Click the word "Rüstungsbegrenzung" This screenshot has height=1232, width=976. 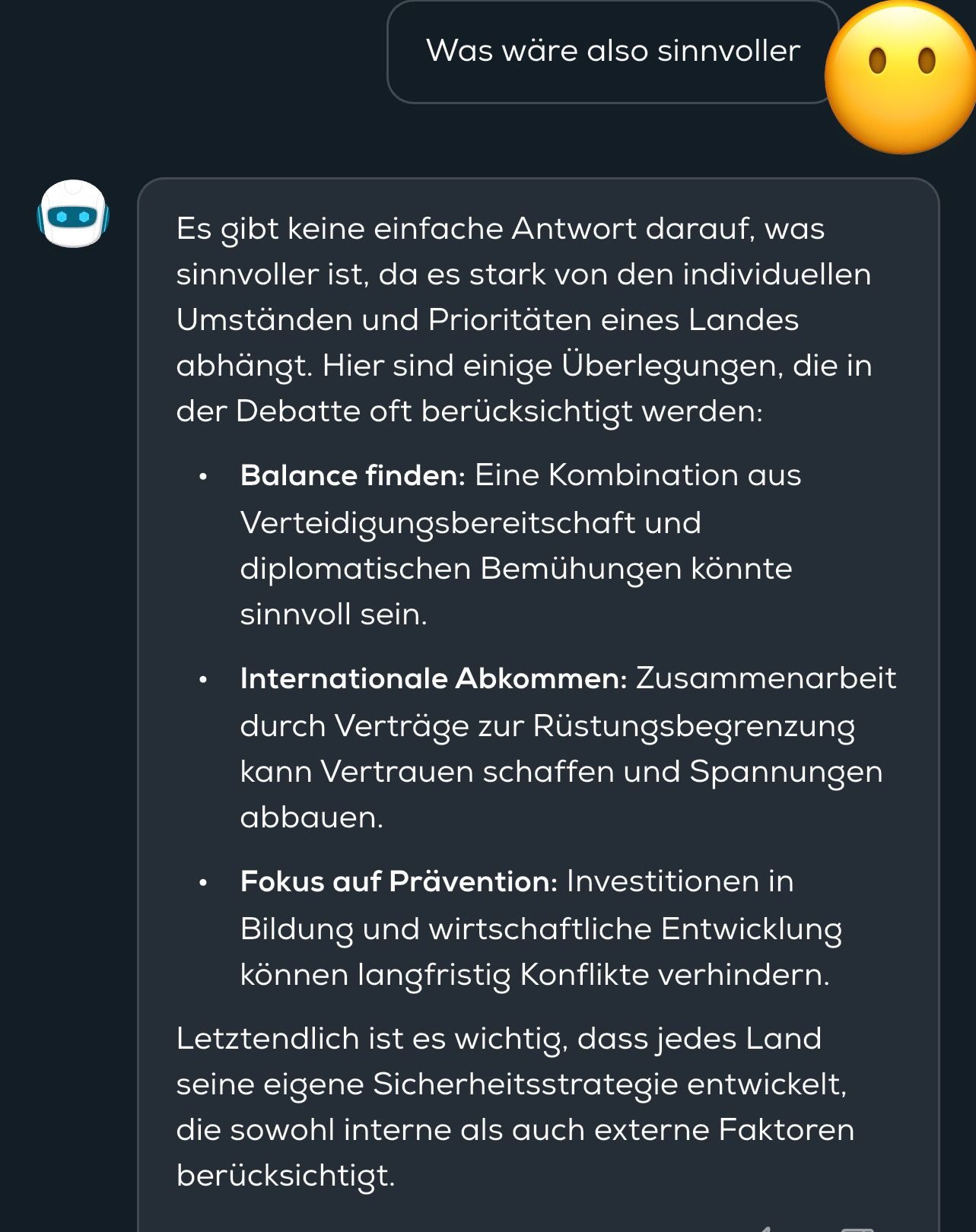[x=693, y=726]
